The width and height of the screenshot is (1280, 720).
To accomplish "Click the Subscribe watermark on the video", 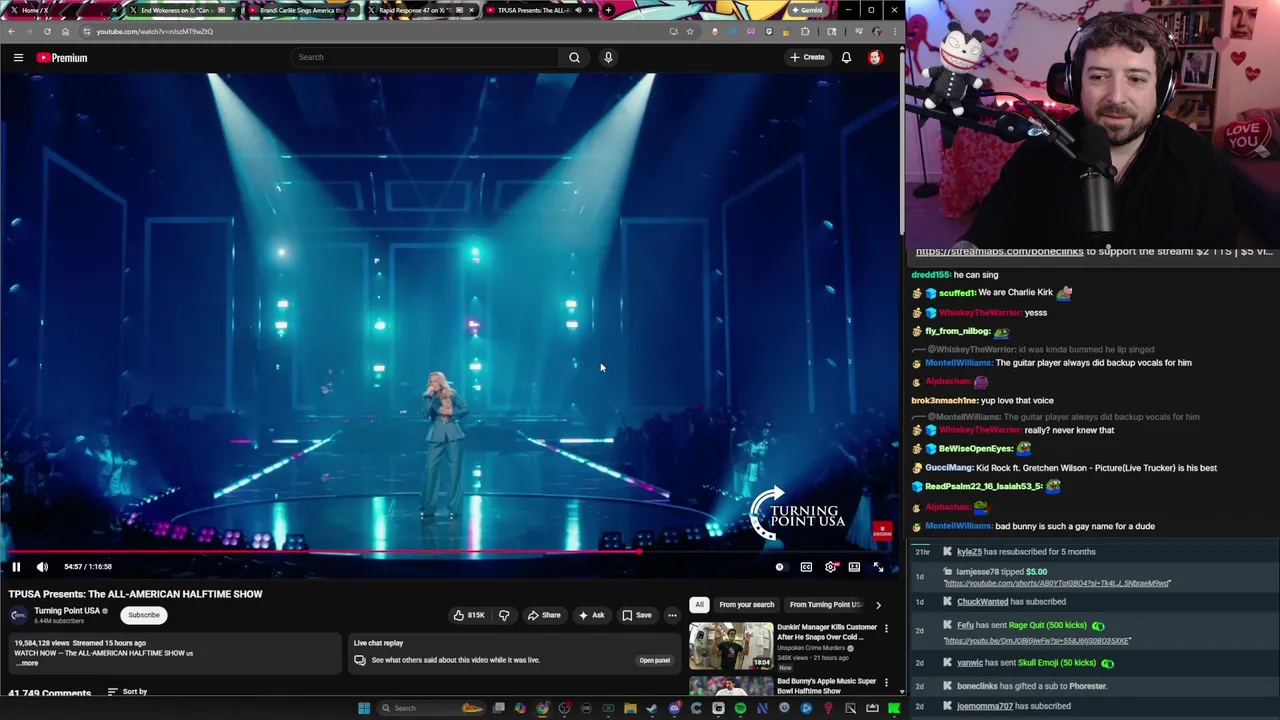I will coord(881,530).
